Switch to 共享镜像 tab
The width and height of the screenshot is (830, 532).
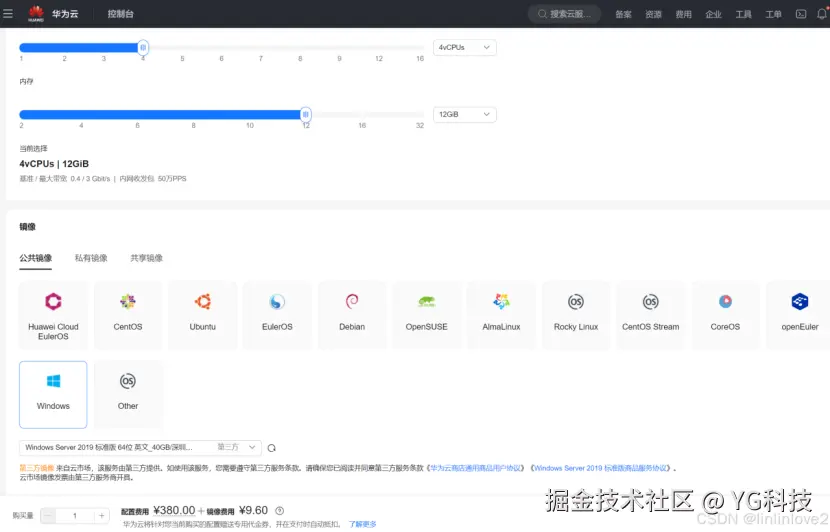pyautogui.click(x=147, y=258)
